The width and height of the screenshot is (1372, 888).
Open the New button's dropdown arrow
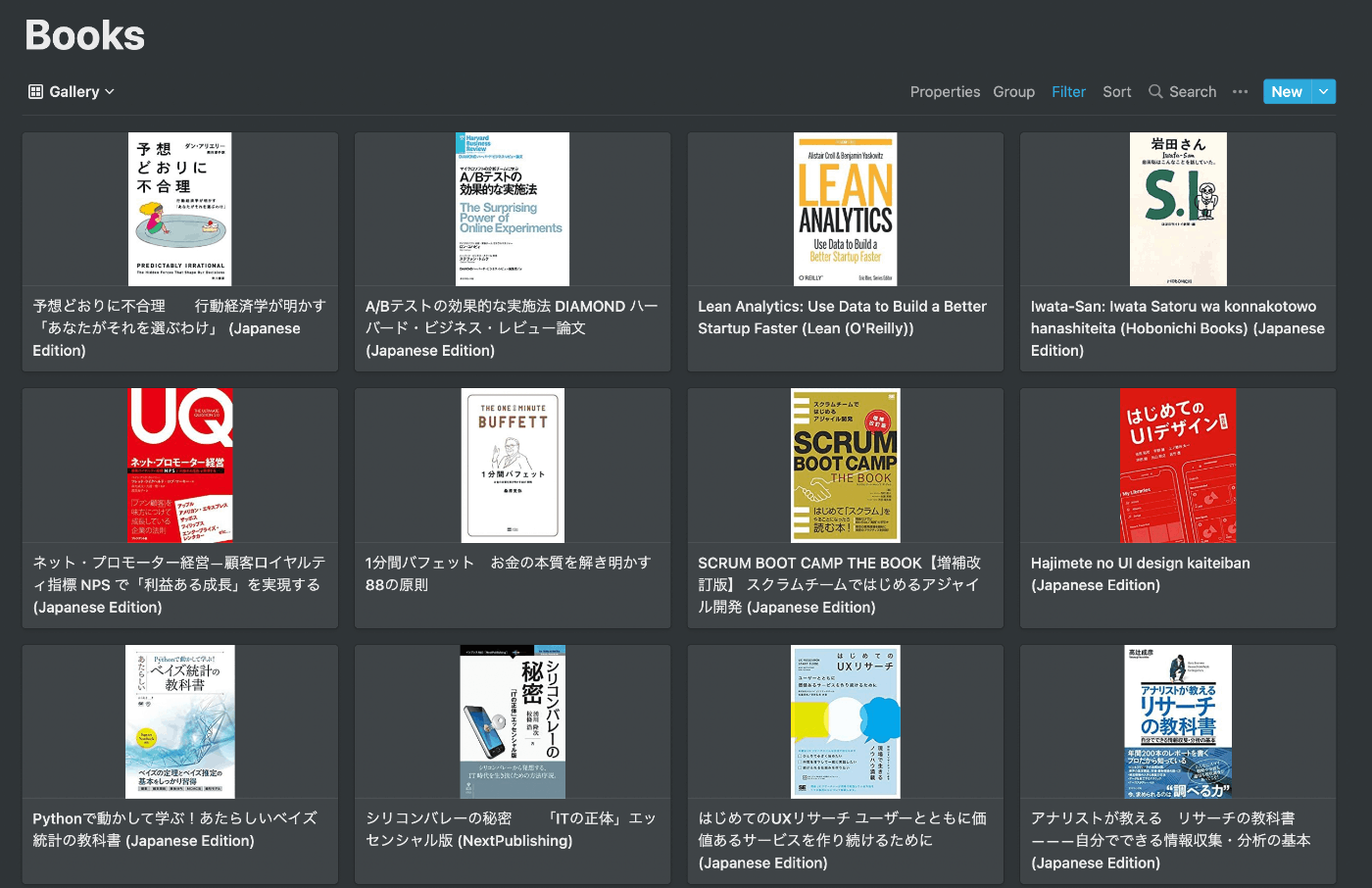click(x=1323, y=91)
